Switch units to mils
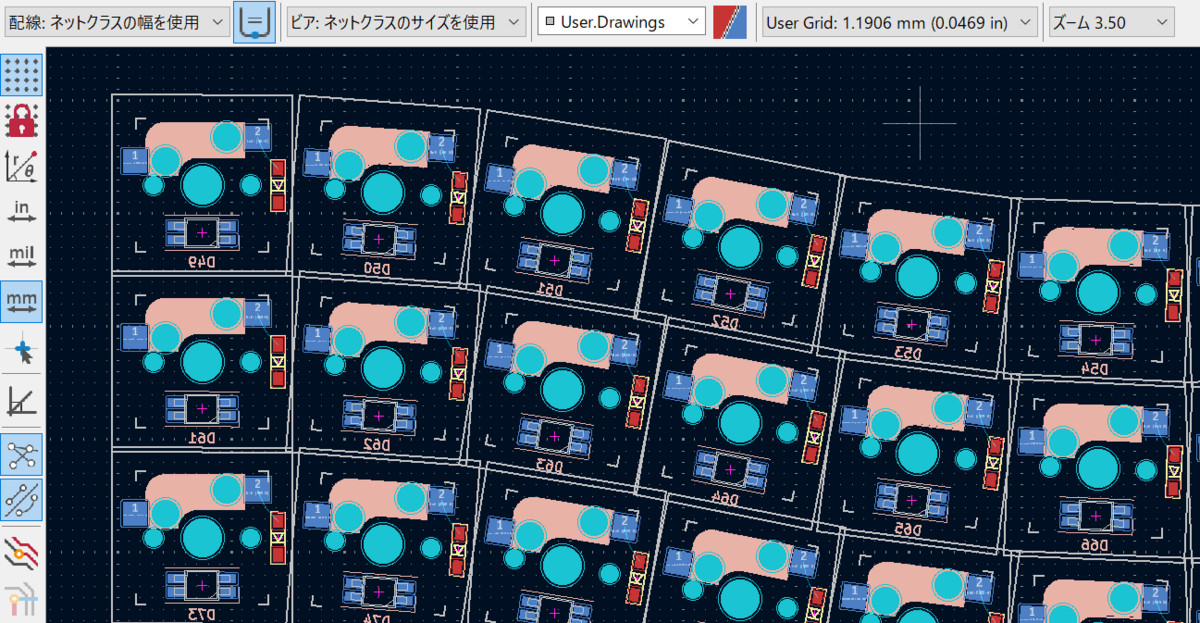Screen dimensions: 1200x623 pos(22,256)
